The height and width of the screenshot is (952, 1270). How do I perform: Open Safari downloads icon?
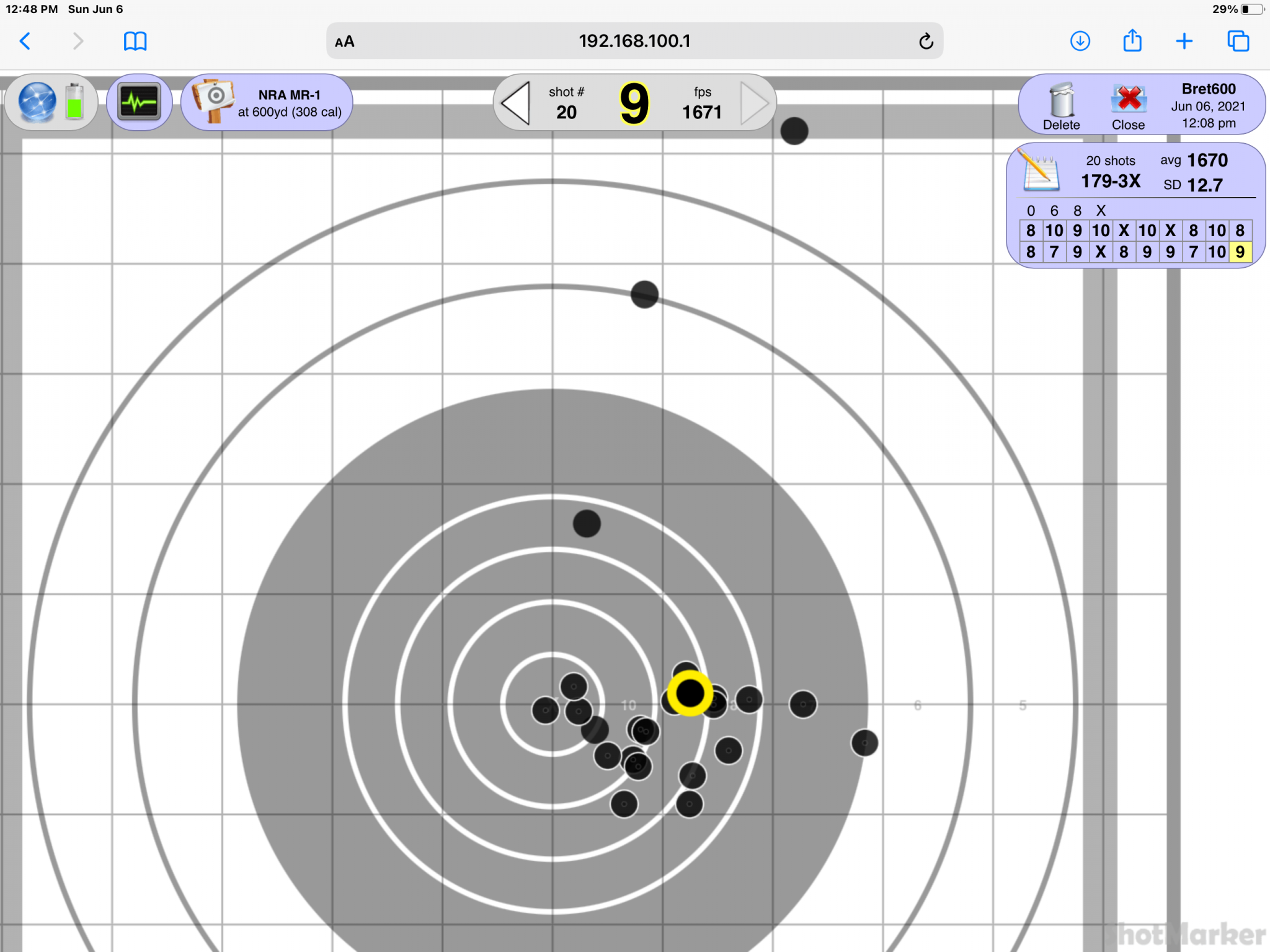[x=1080, y=42]
